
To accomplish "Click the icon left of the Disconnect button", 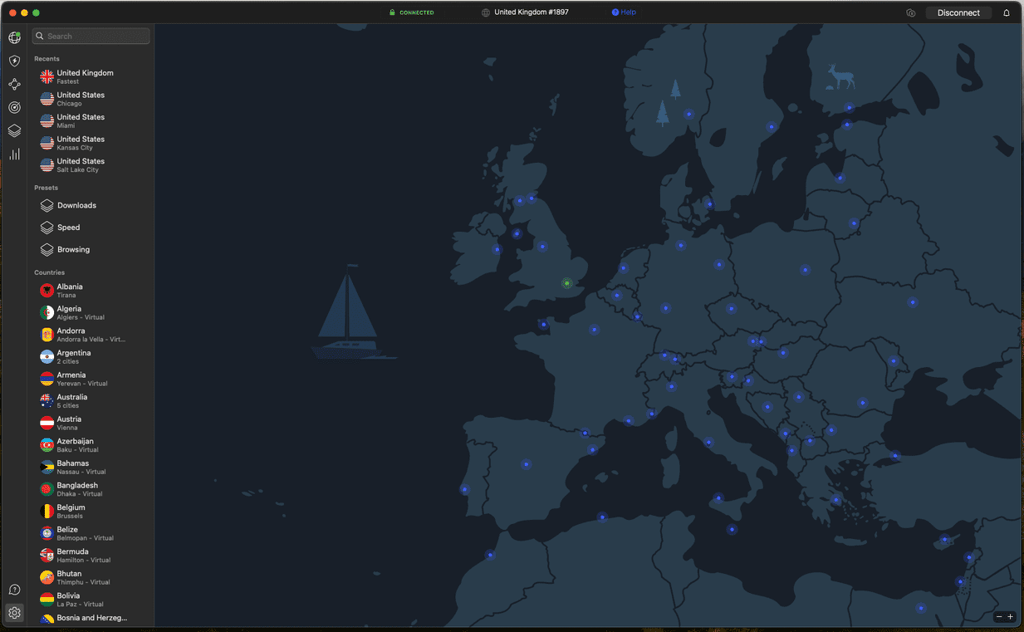I will [x=910, y=12].
